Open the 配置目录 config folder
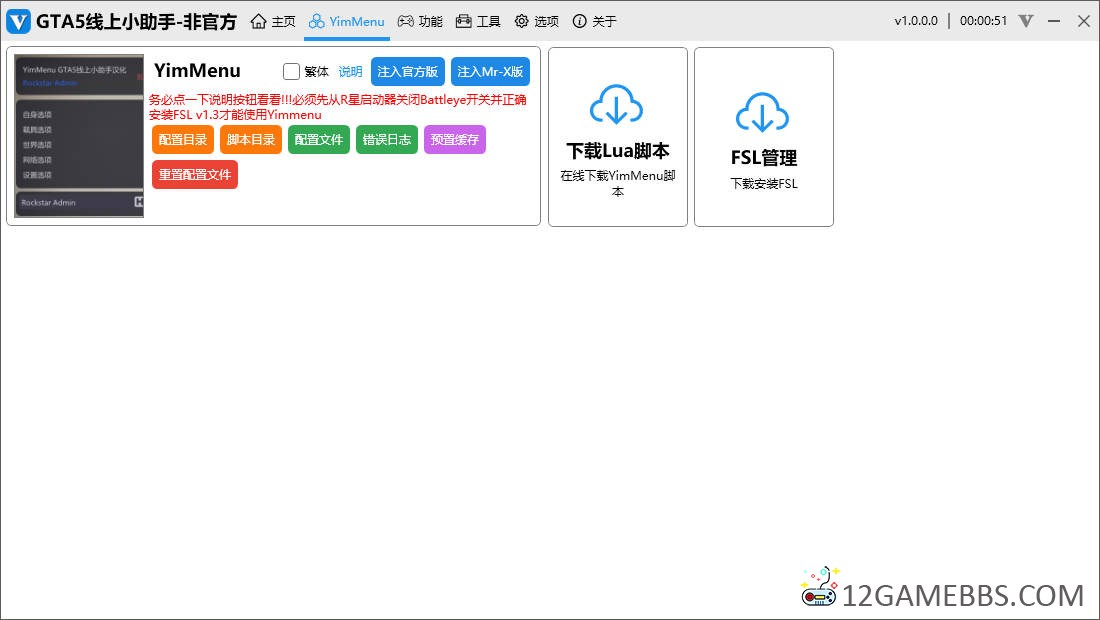Image resolution: width=1100 pixels, height=620 pixels. pos(182,140)
